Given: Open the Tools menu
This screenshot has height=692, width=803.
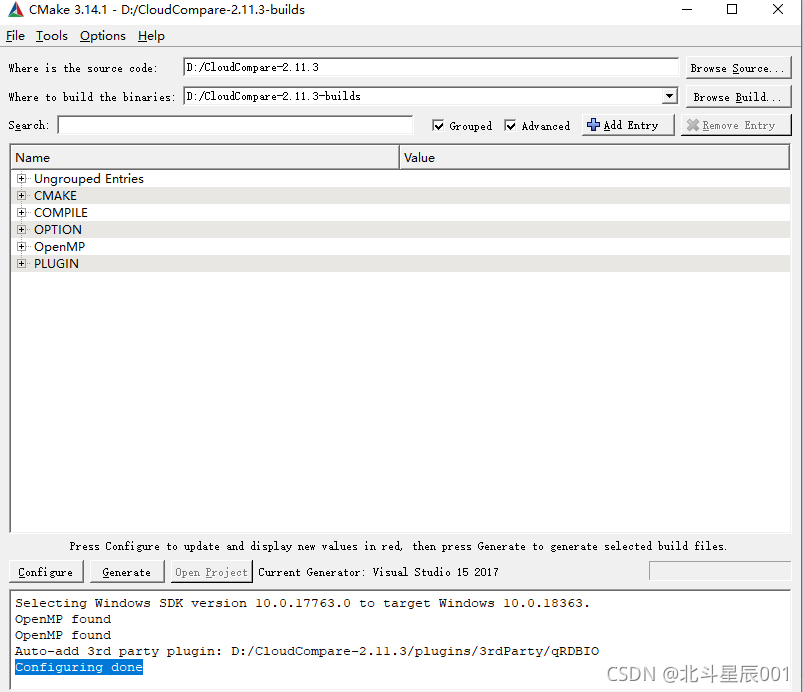Looking at the screenshot, I should 52,36.
